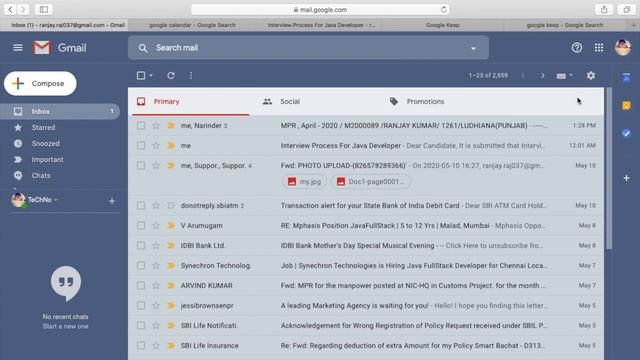Image resolution: width=640 pixels, height=360 pixels.
Task: Open the Google account avatar
Action: [x=623, y=48]
